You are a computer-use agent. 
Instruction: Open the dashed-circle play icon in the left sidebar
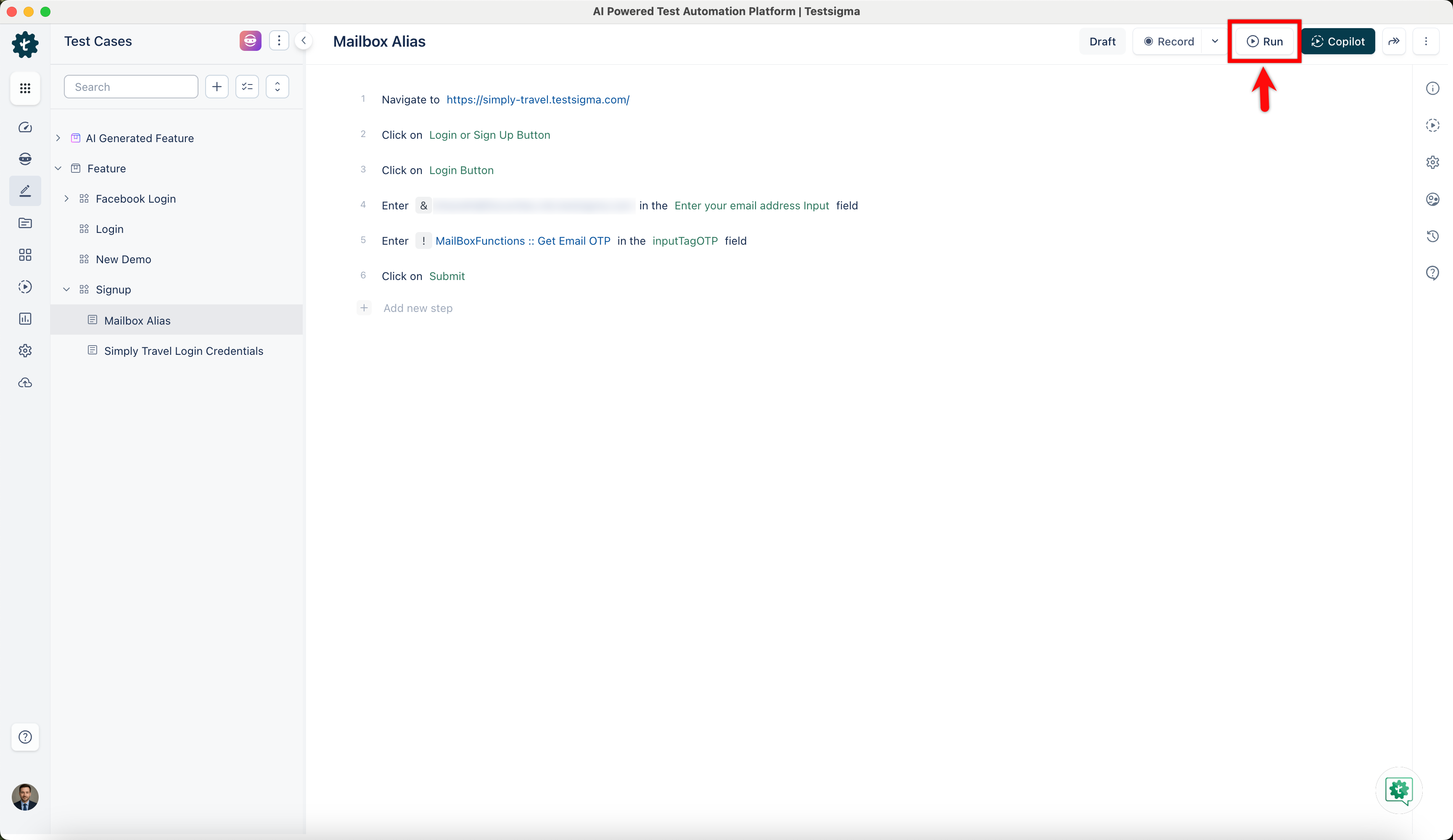point(25,287)
